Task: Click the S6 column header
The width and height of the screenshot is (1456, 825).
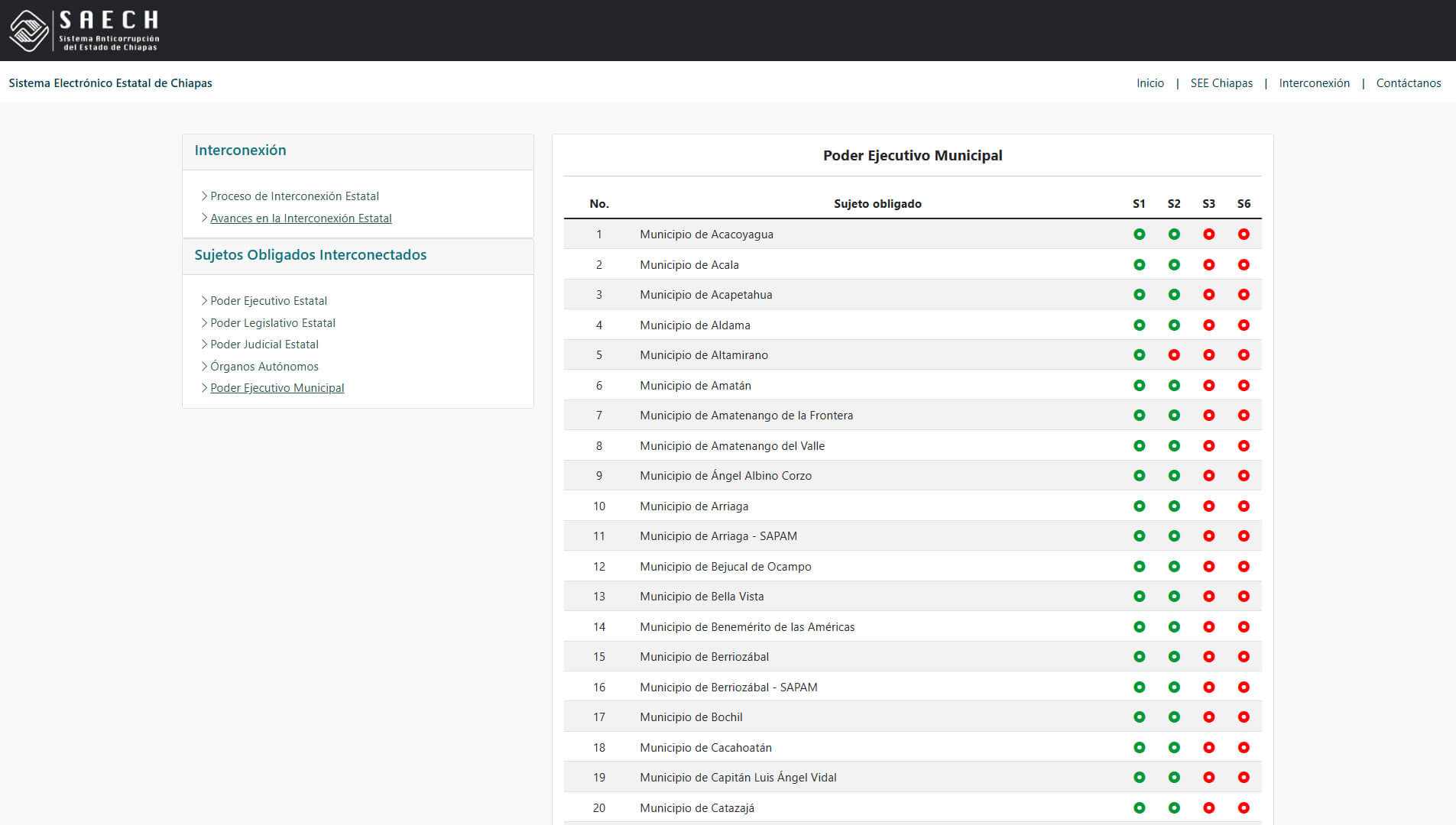Action: coord(1244,204)
